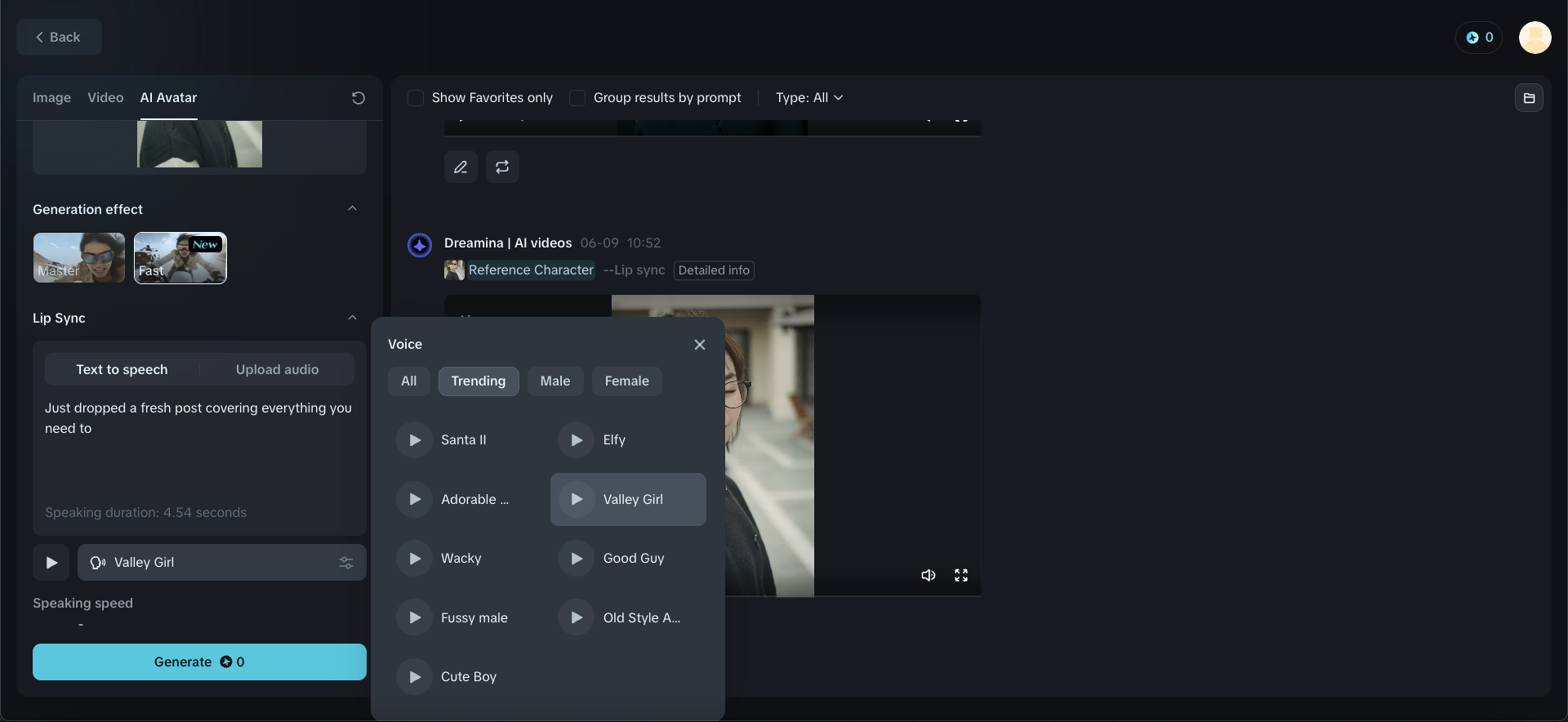Filter voices by Trending

point(479,381)
